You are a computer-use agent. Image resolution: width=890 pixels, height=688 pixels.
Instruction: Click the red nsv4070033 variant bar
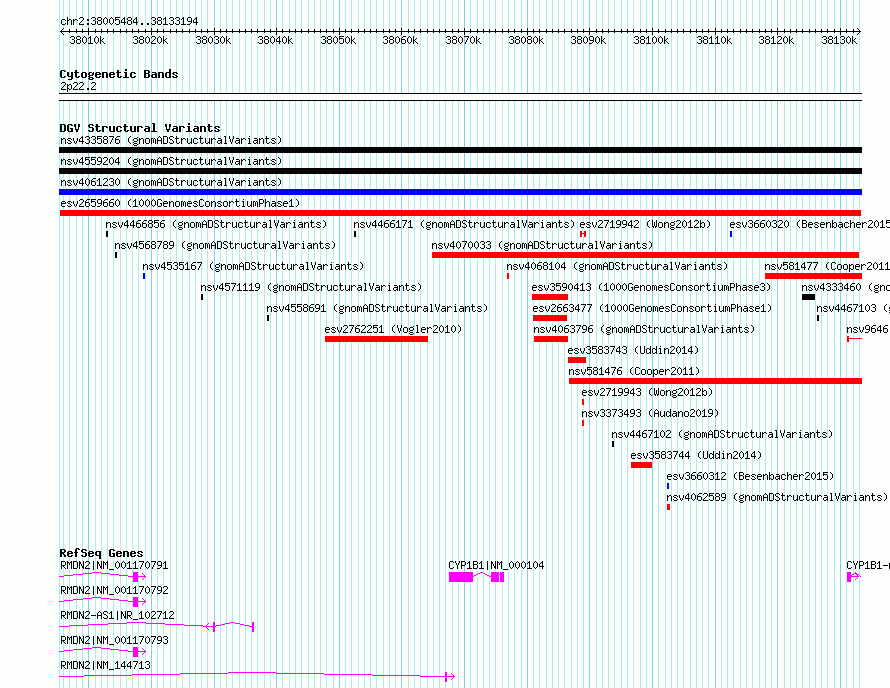645,255
